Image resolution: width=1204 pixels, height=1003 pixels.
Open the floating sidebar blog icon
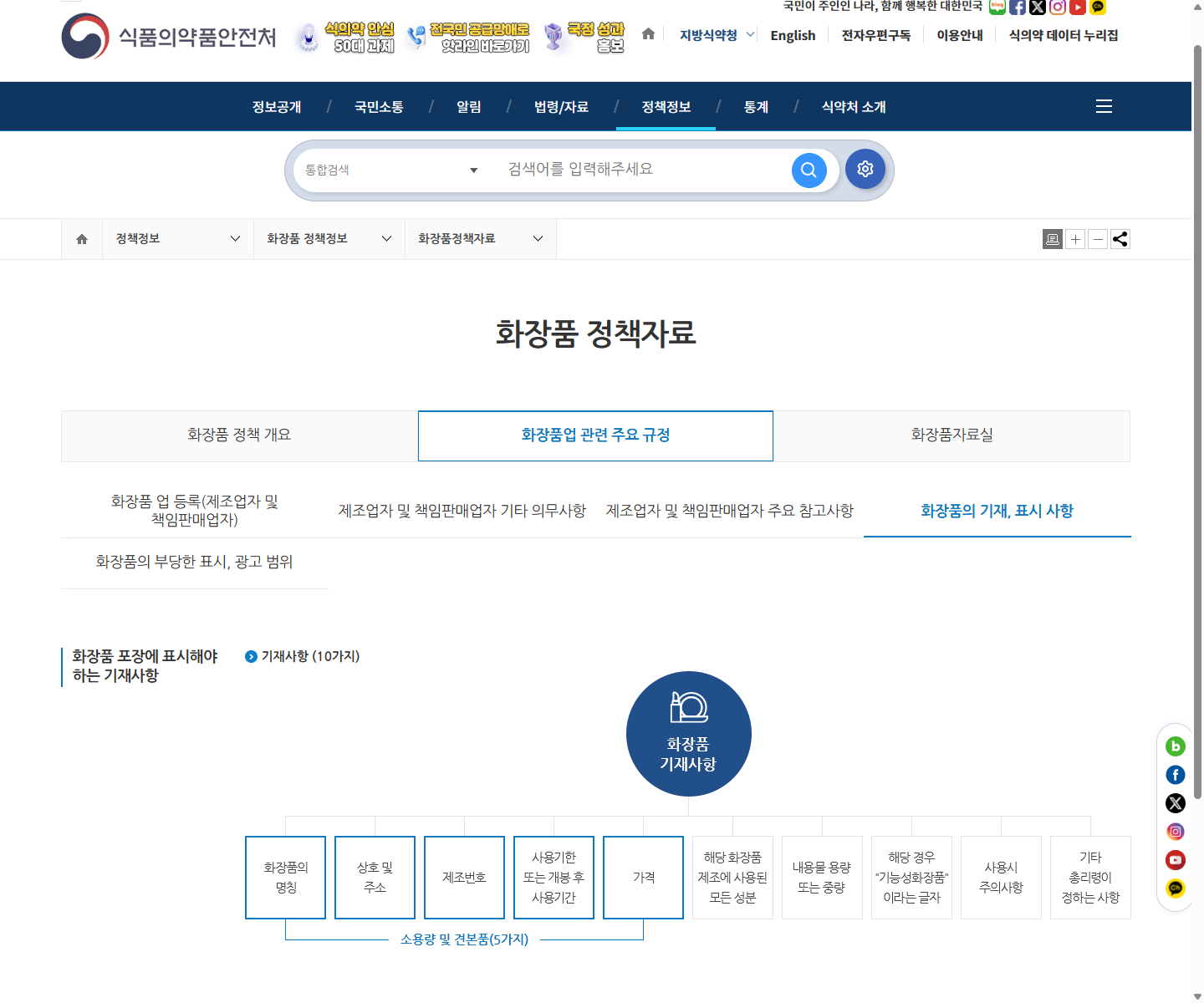point(1176,746)
